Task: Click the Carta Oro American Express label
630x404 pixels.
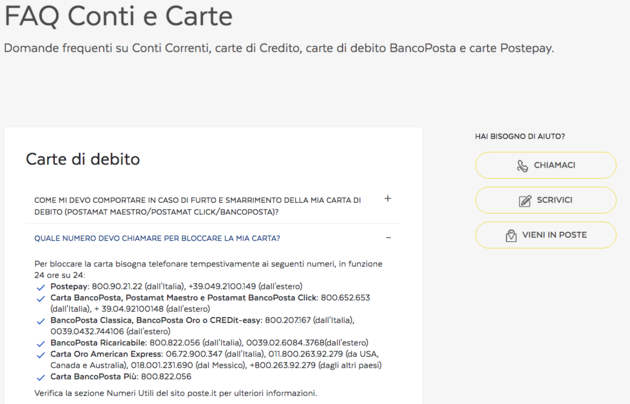Action: coord(106,354)
